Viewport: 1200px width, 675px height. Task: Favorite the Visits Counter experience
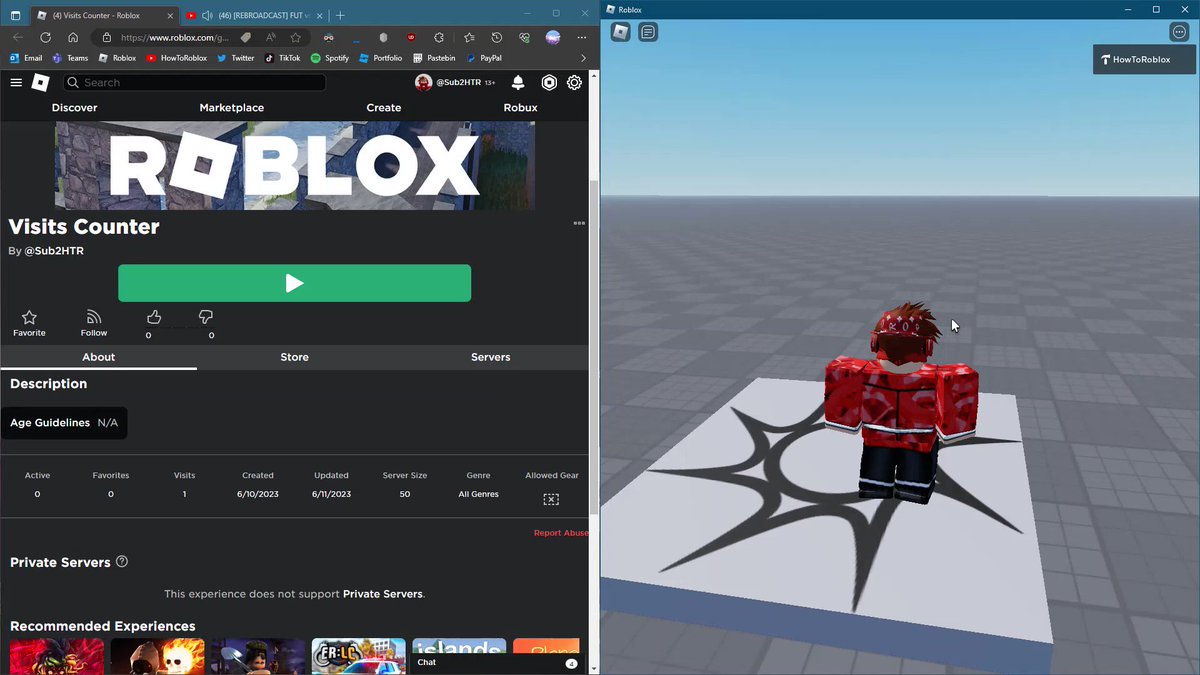29,318
